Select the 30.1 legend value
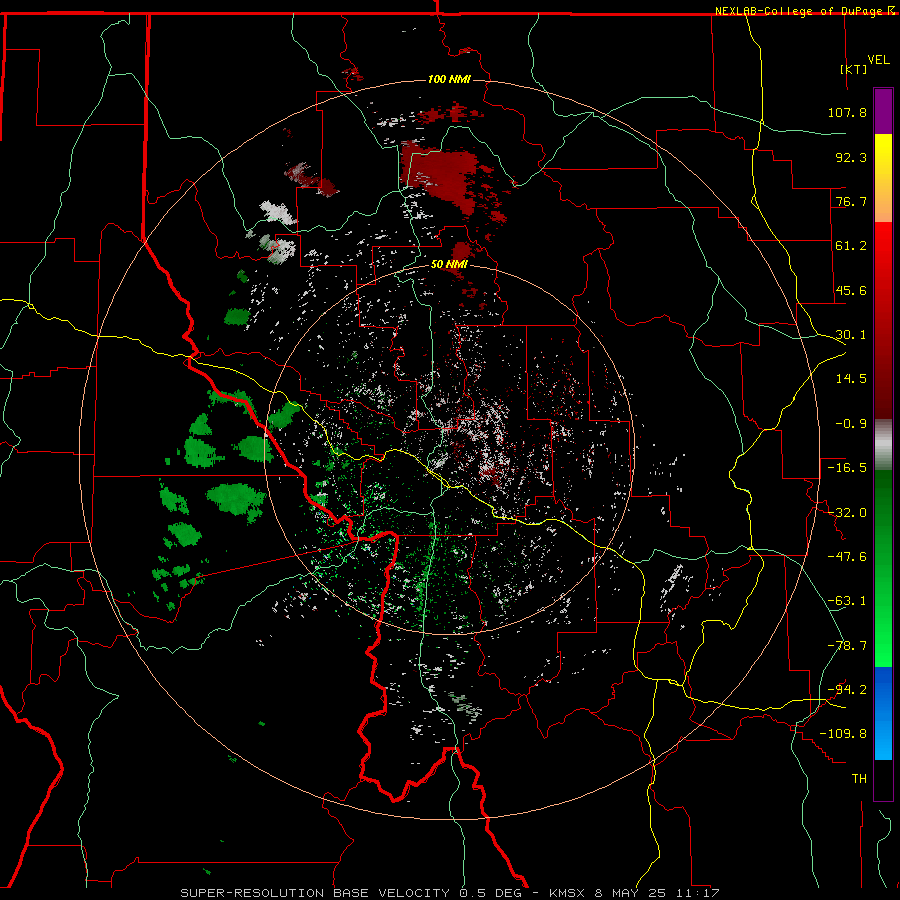Image resolution: width=900 pixels, height=900 pixels. (x=851, y=335)
